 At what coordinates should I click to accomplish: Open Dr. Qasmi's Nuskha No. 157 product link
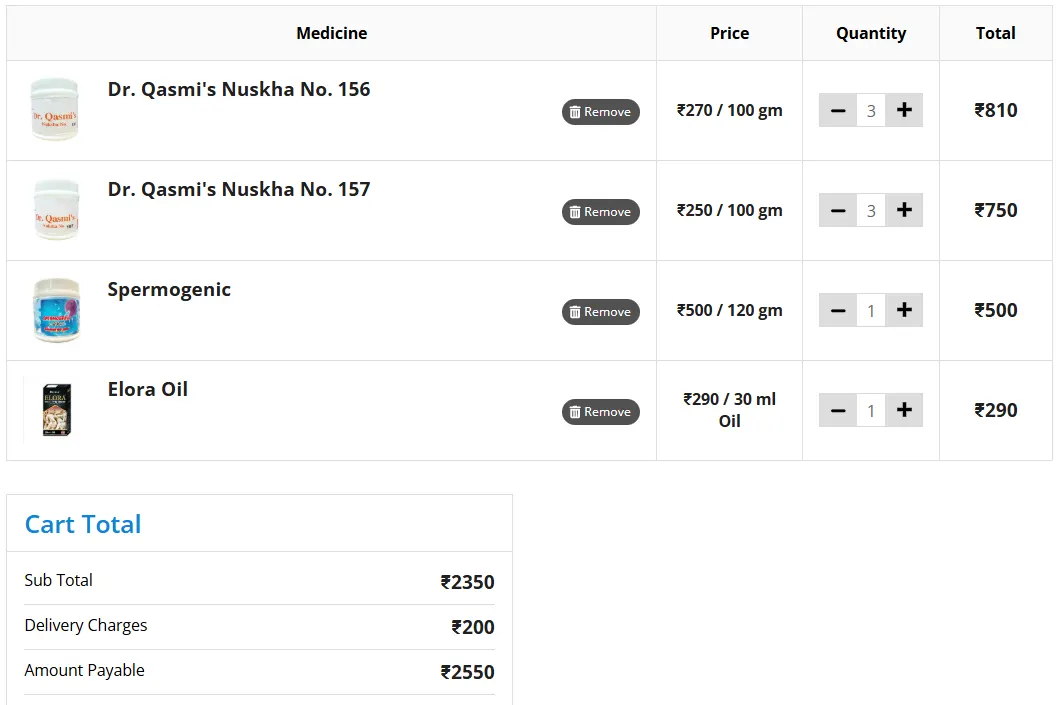click(239, 189)
